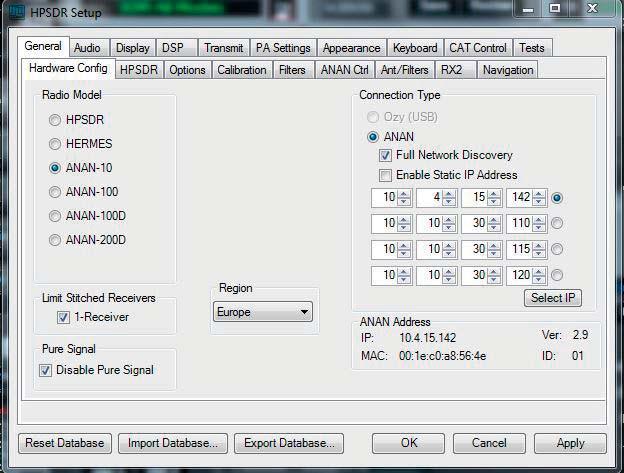Open the Region dropdown showing Europe
Image resolution: width=624 pixels, height=473 pixels.
click(263, 312)
